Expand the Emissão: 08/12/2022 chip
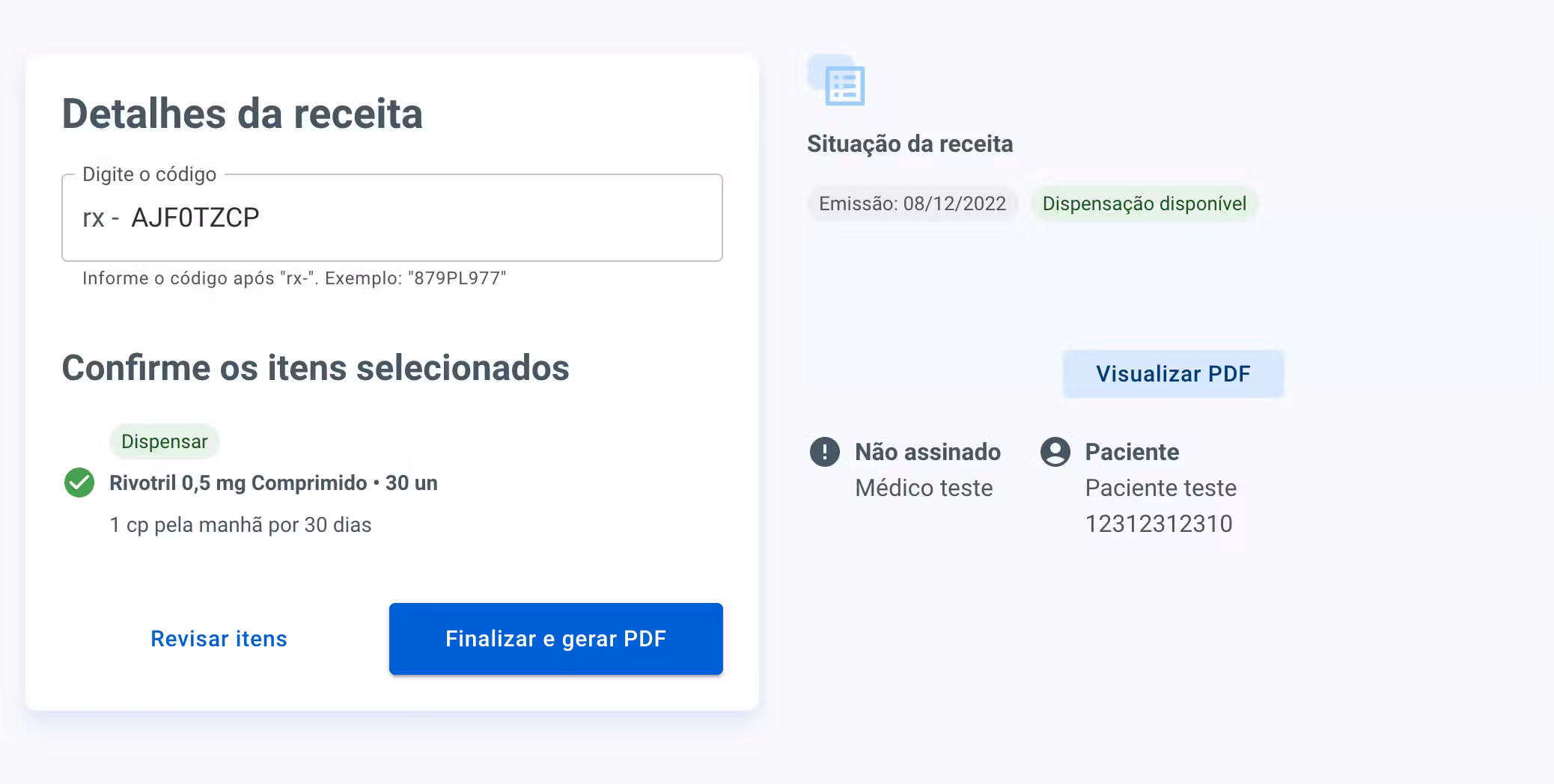Viewport: 1554px width, 784px height. point(912,203)
